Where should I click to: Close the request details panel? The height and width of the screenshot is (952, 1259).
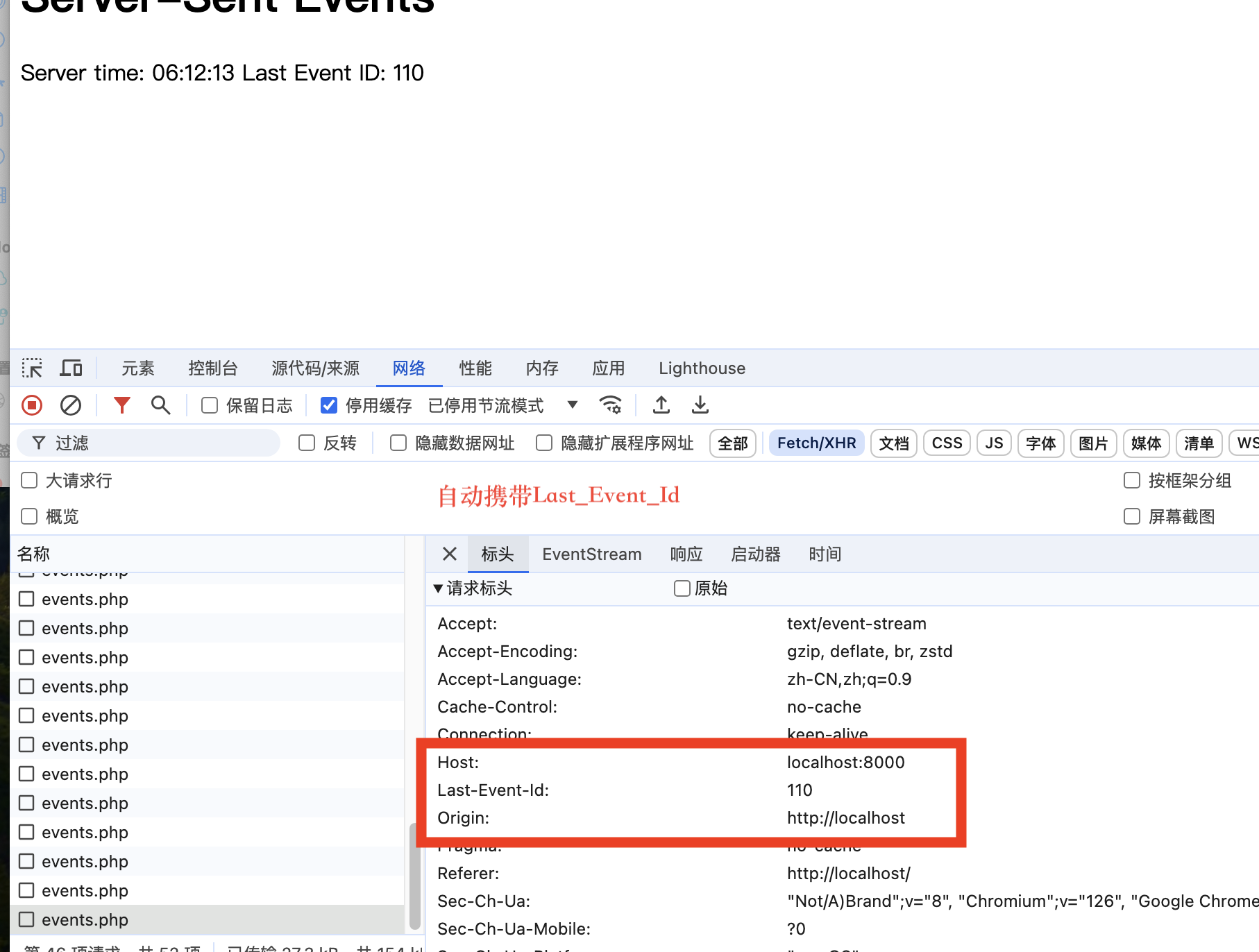click(x=450, y=554)
